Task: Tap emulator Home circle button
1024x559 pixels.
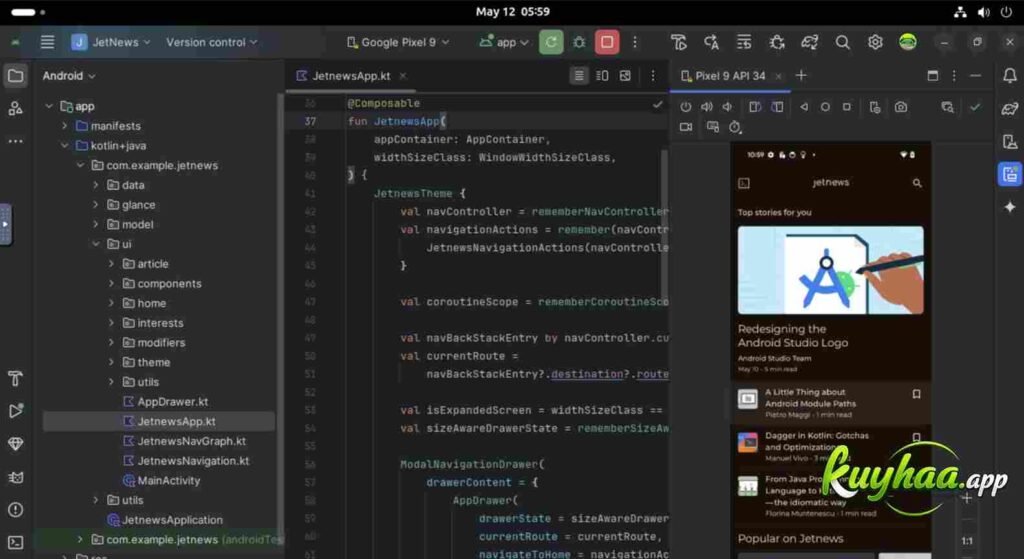Action: pyautogui.click(x=825, y=107)
